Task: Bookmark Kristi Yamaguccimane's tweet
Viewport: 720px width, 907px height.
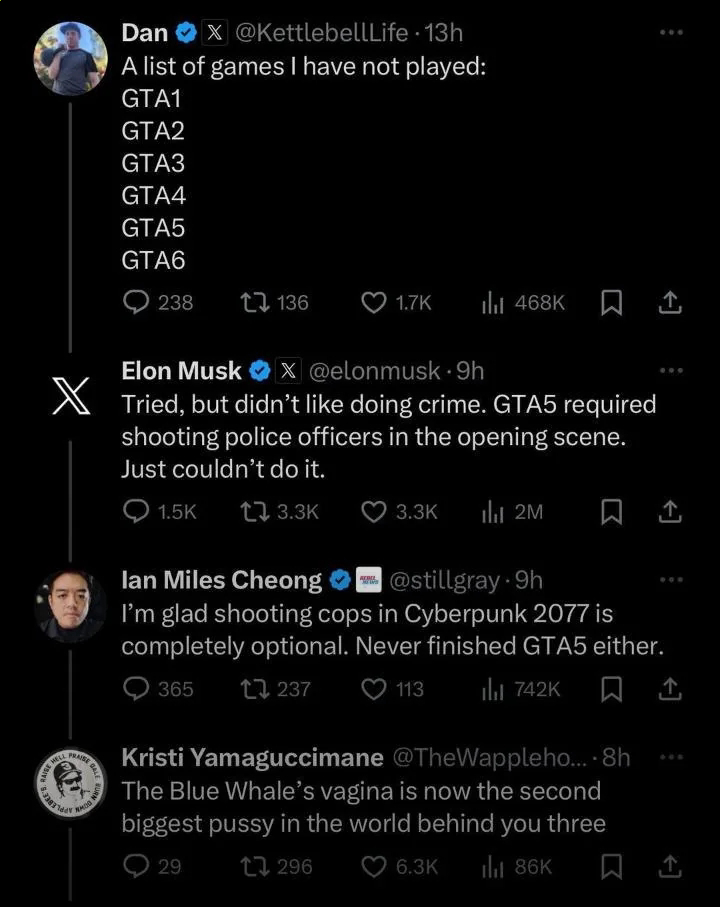Action: (x=611, y=866)
